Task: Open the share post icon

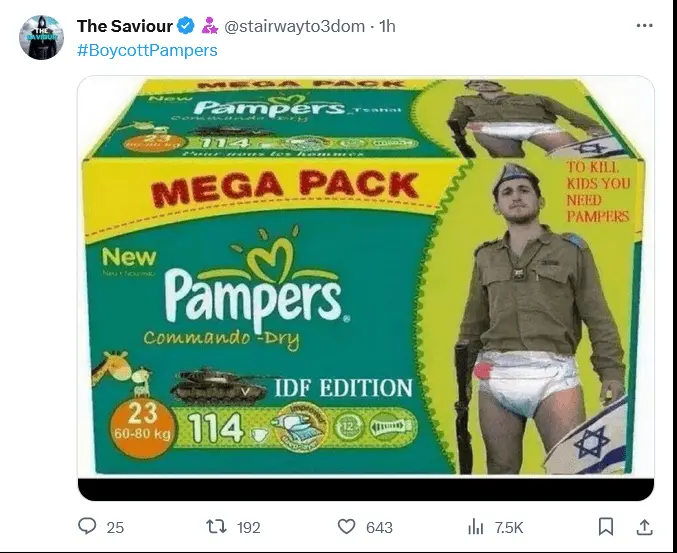Action: point(645,526)
